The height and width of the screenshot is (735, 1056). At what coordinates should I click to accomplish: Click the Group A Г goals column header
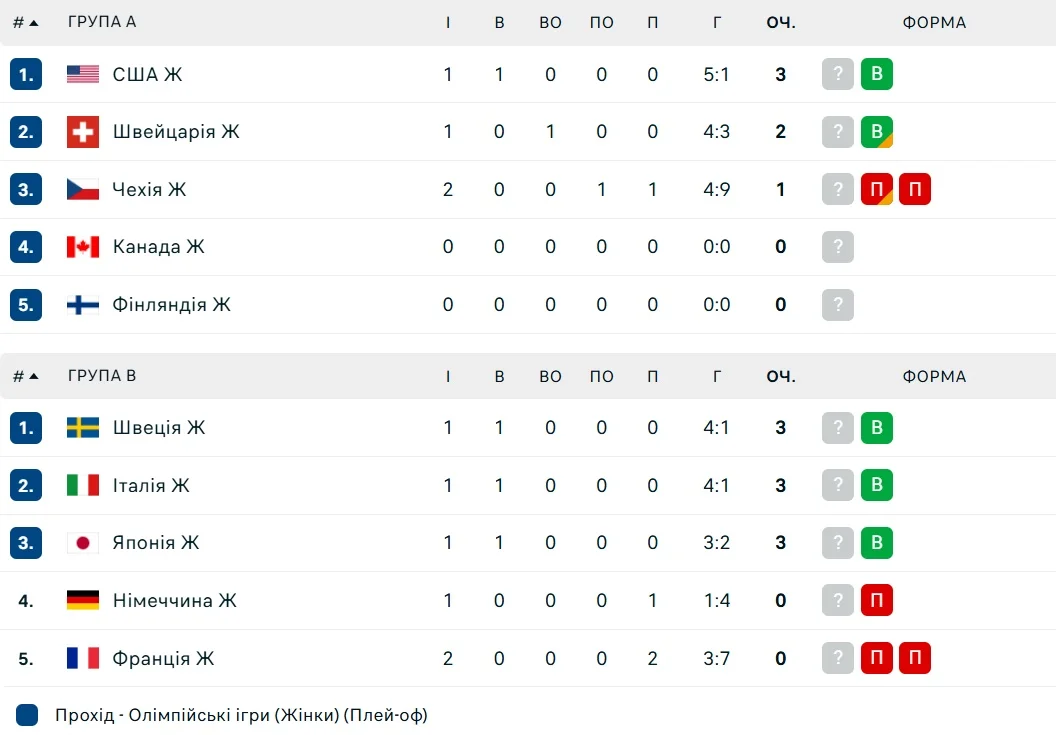[x=717, y=22]
